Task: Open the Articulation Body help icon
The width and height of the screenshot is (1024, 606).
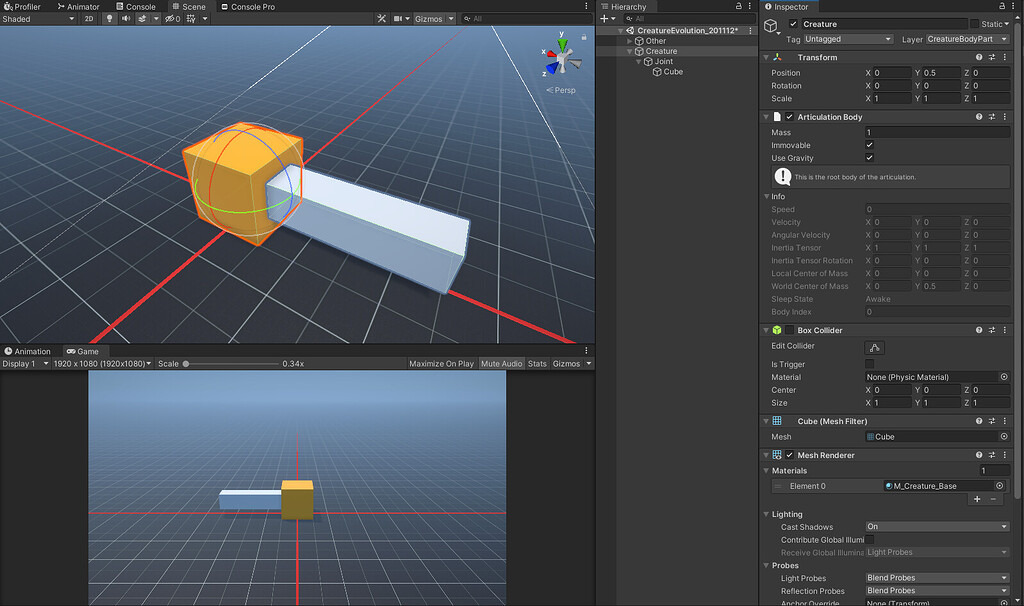Action: (978, 116)
